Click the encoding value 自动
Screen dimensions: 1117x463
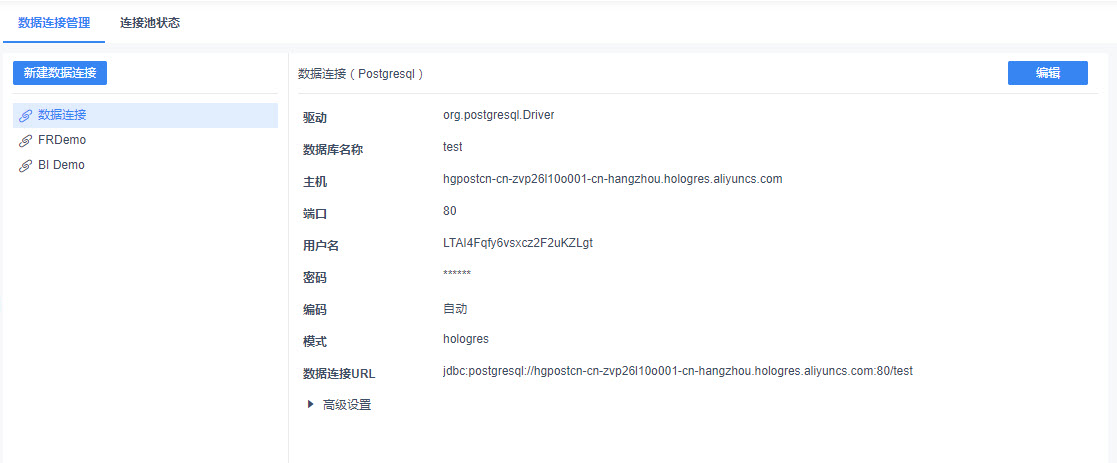click(x=455, y=309)
